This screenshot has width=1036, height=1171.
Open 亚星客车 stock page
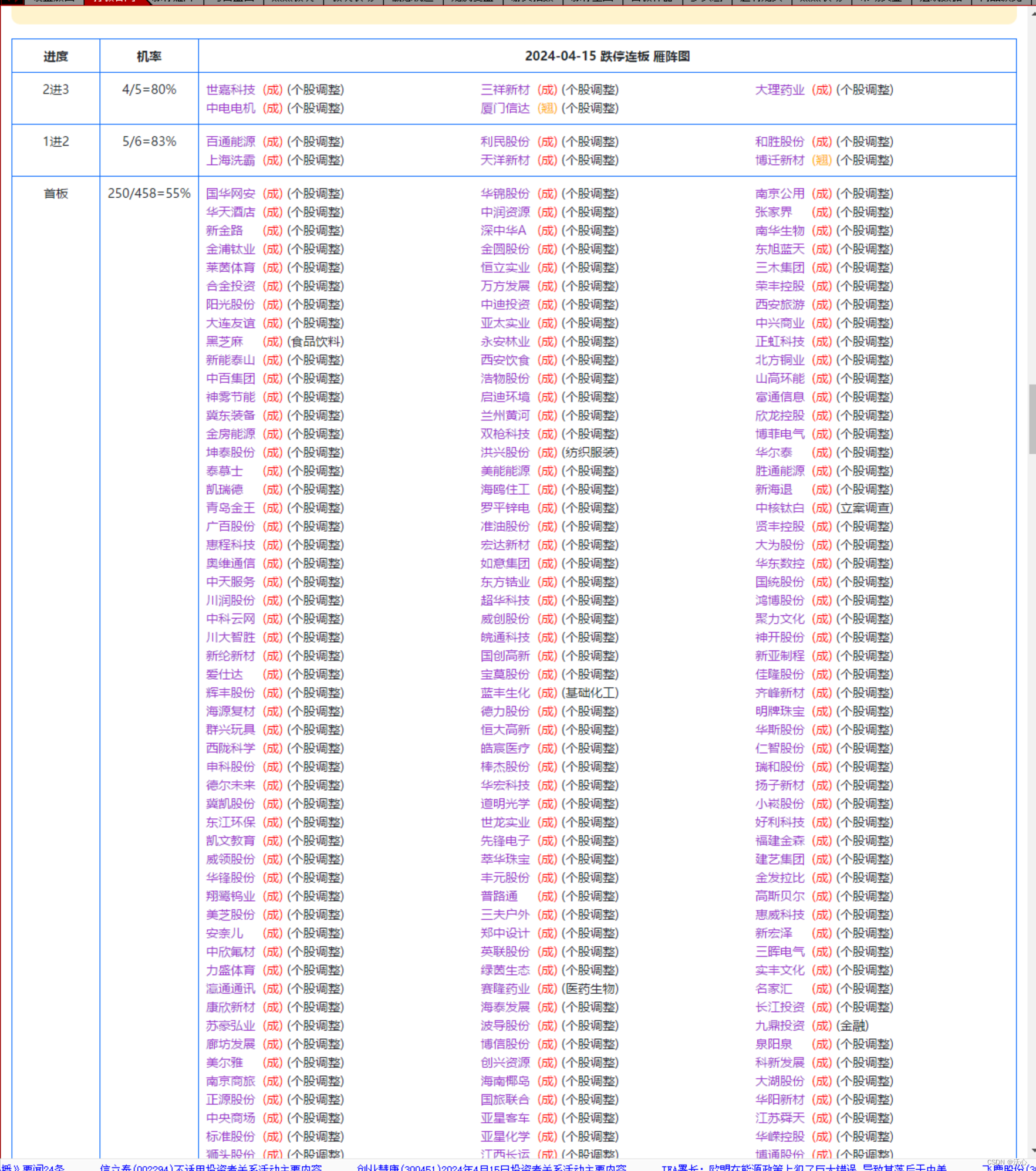tap(505, 1118)
